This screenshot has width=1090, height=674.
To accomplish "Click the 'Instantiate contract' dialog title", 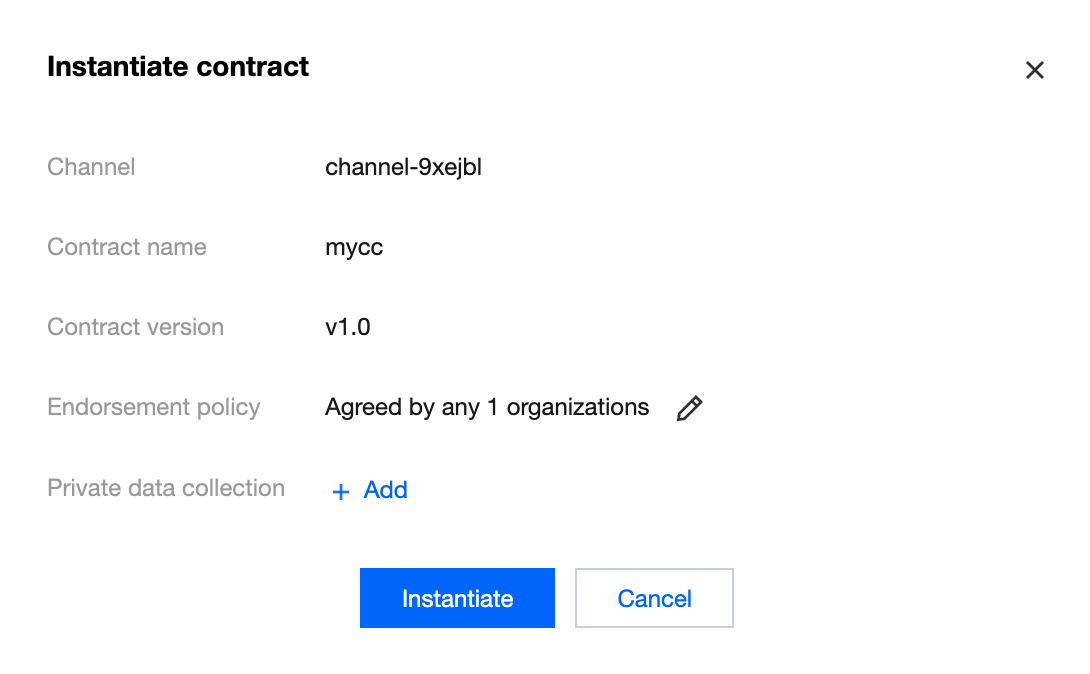I will point(178,67).
